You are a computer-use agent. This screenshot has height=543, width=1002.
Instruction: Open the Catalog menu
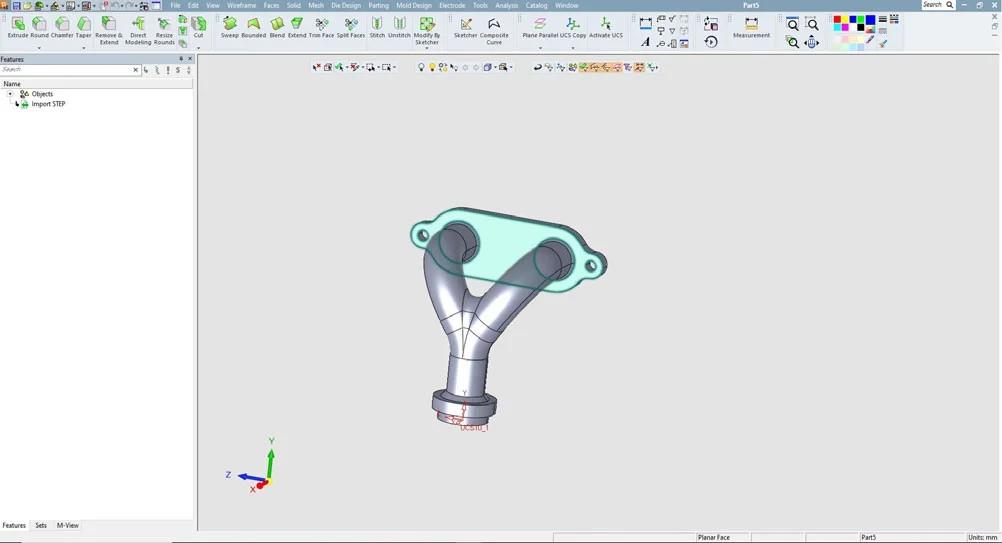[x=536, y=5]
